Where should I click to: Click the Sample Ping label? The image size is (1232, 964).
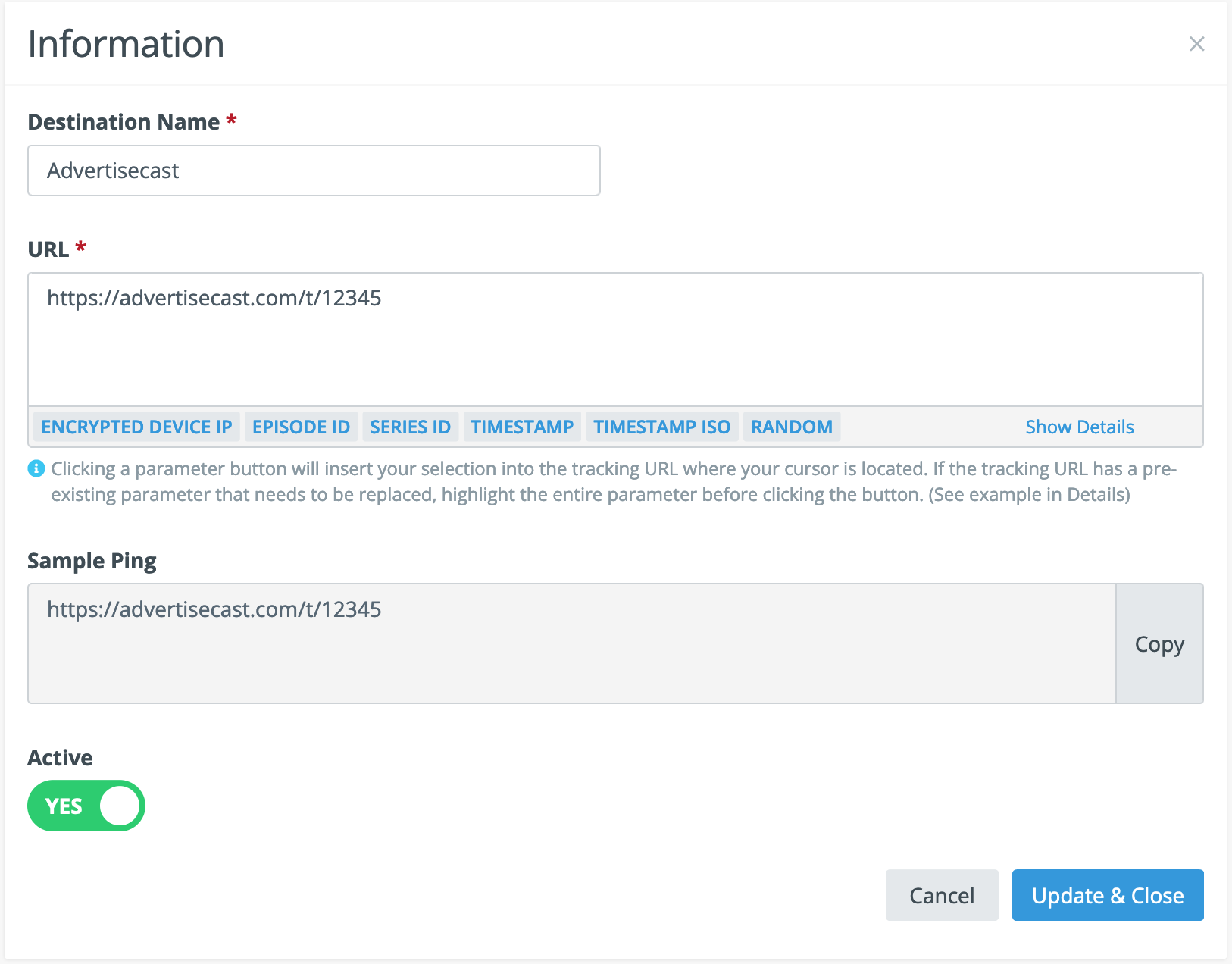92,561
